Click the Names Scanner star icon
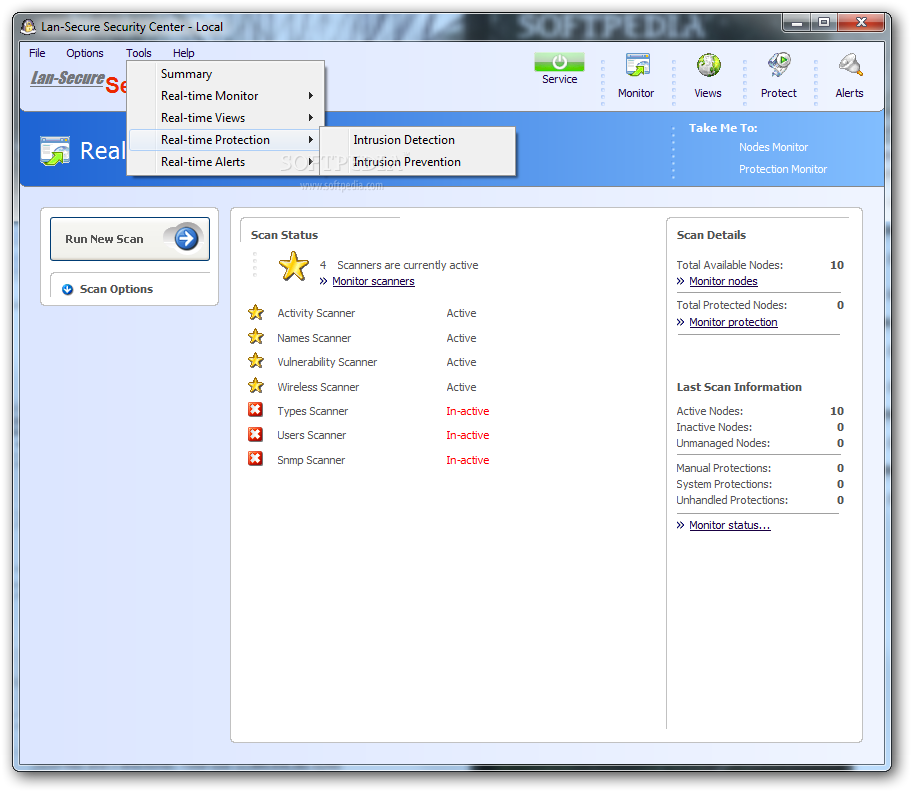The width and height of the screenshot is (912, 792). click(255, 337)
